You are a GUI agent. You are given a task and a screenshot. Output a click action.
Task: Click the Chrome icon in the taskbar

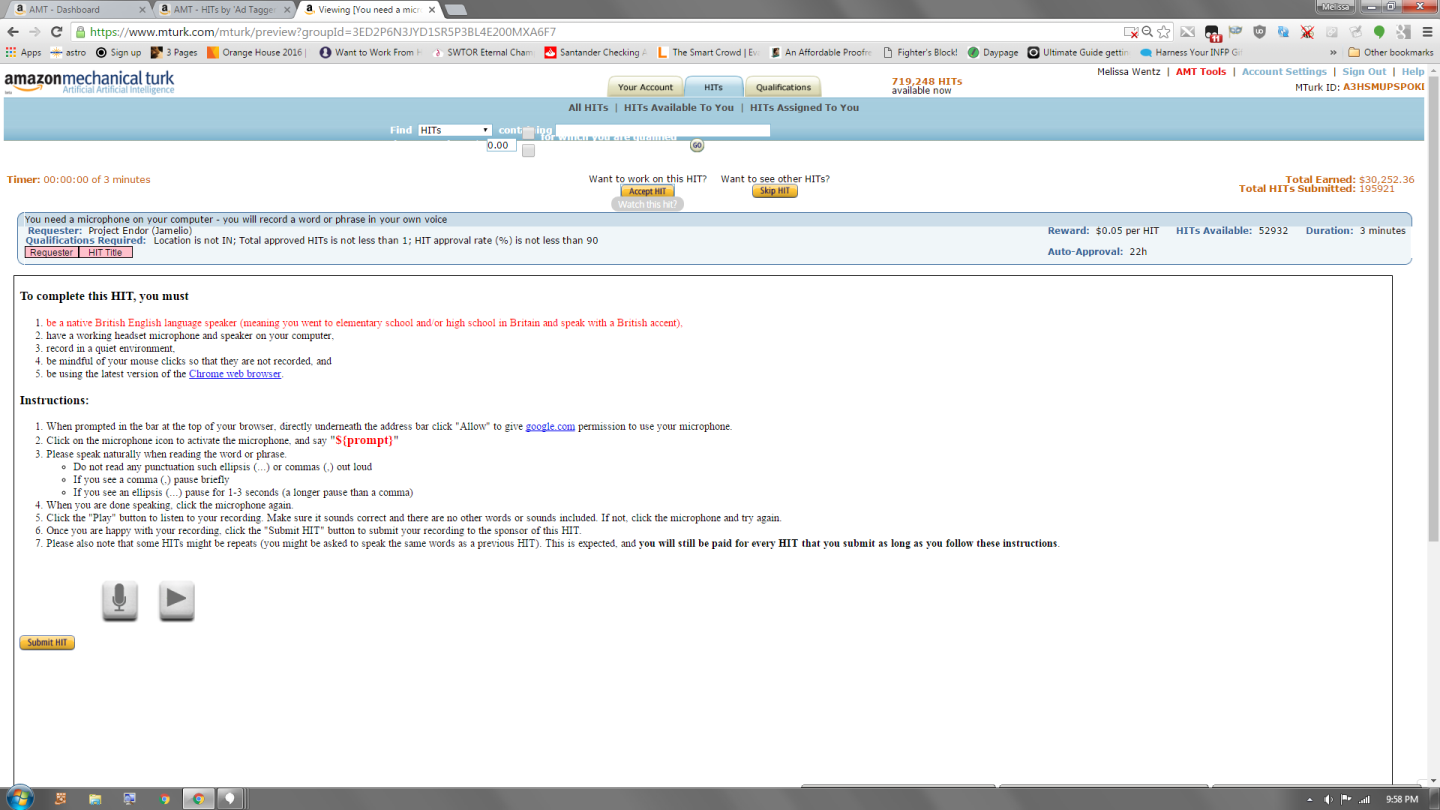tap(198, 799)
